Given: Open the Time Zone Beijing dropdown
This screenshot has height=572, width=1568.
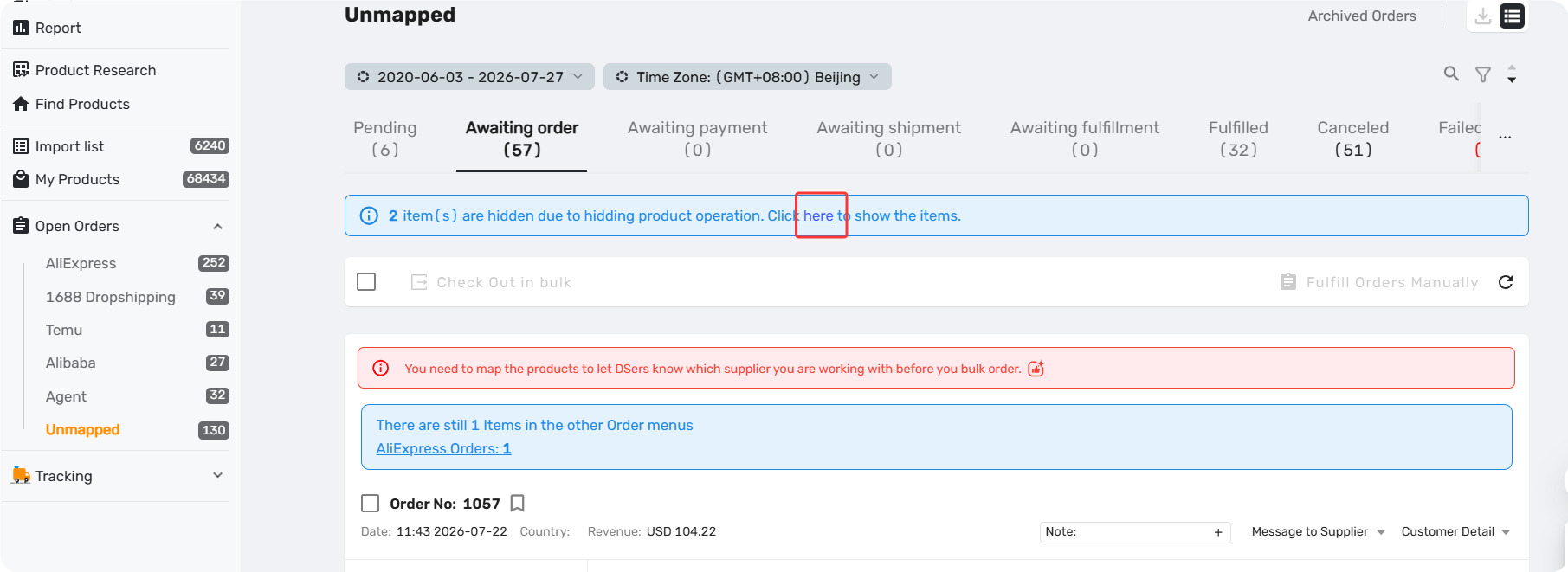Looking at the screenshot, I should tap(747, 77).
